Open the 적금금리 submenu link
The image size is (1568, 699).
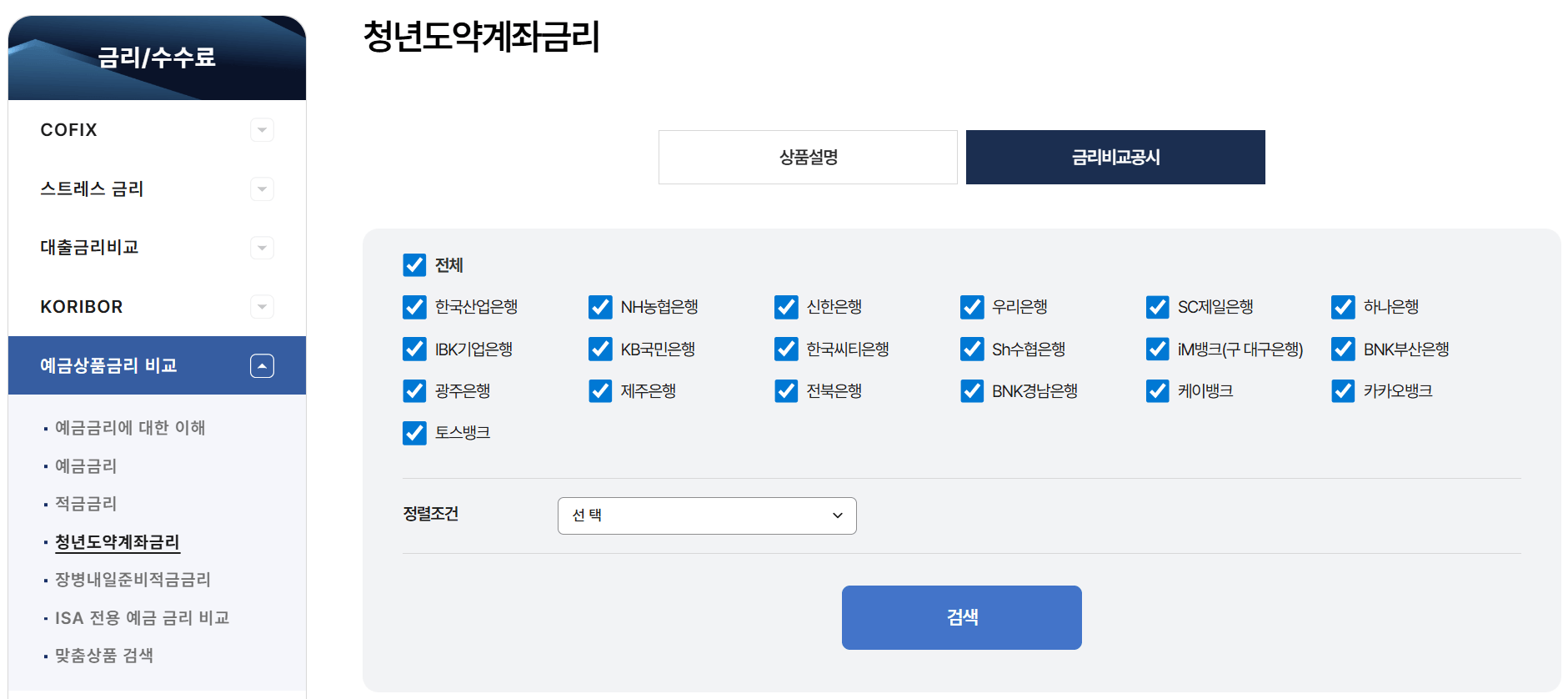86,504
